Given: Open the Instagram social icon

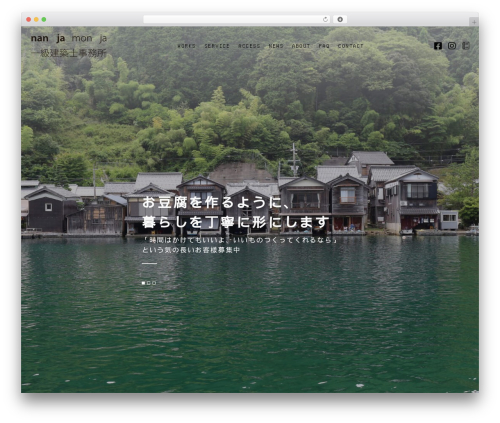Looking at the screenshot, I should tap(452, 46).
